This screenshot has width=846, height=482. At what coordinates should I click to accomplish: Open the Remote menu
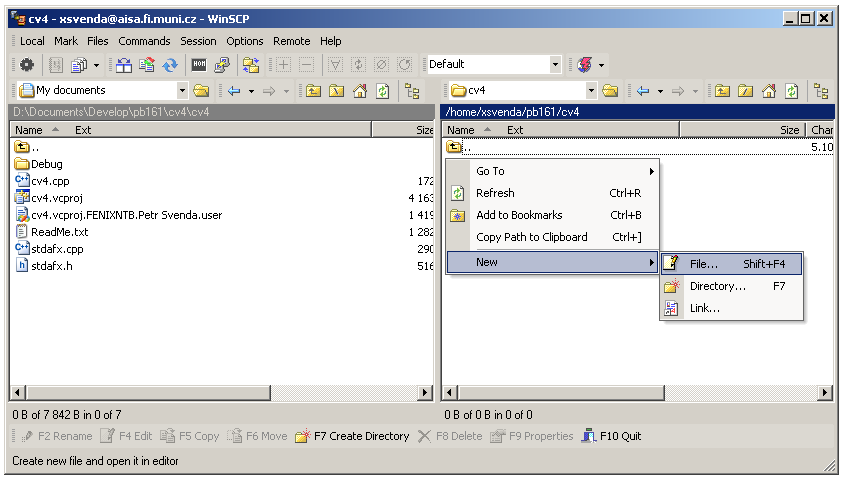(x=291, y=41)
